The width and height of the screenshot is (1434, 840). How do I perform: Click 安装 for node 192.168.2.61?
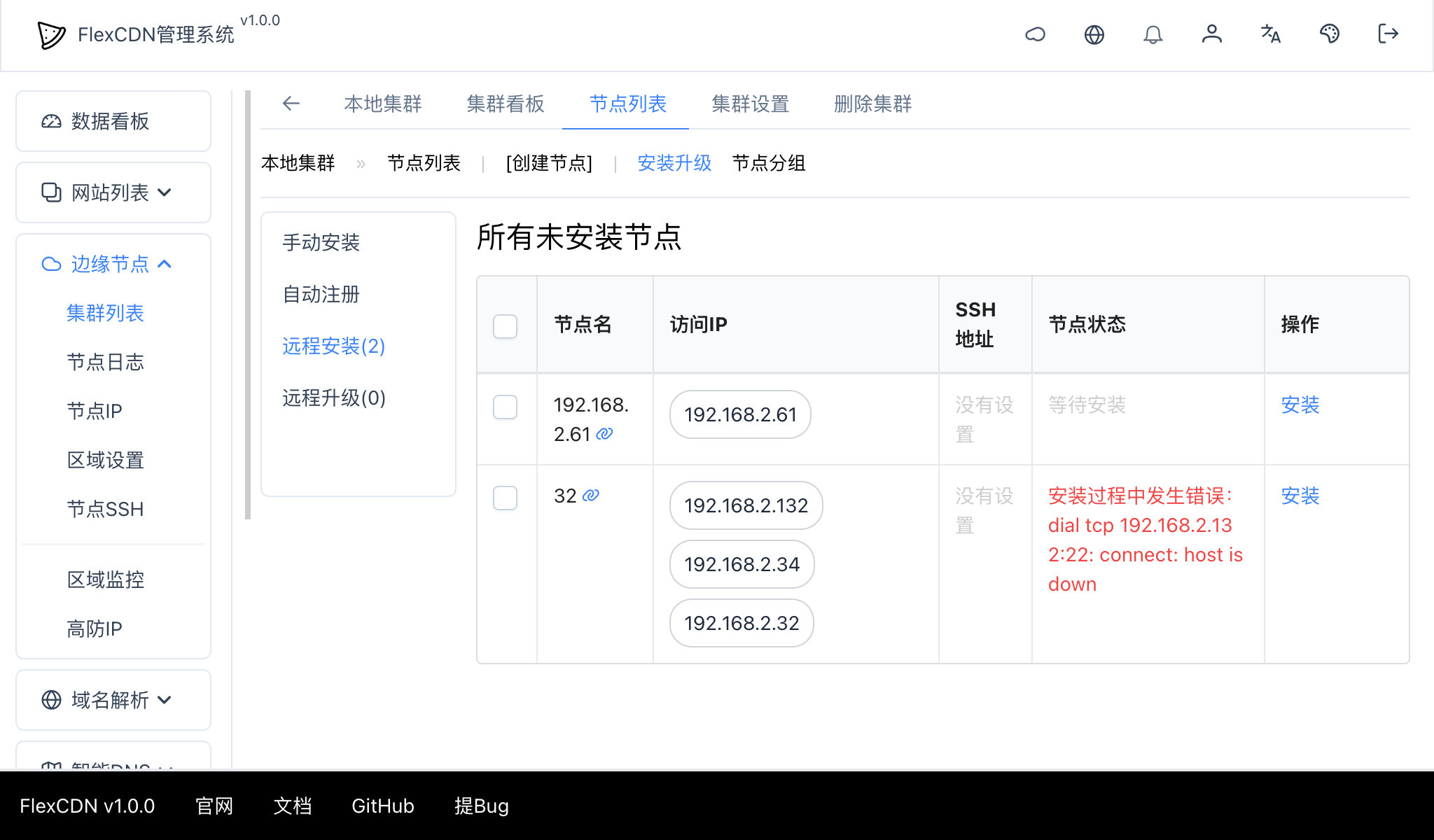point(1300,405)
